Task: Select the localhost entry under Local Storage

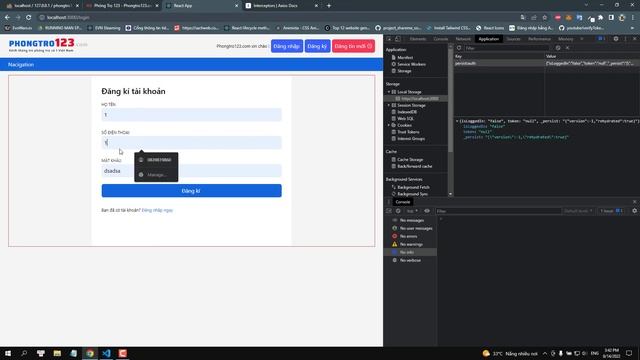Action: pyautogui.click(x=420, y=99)
